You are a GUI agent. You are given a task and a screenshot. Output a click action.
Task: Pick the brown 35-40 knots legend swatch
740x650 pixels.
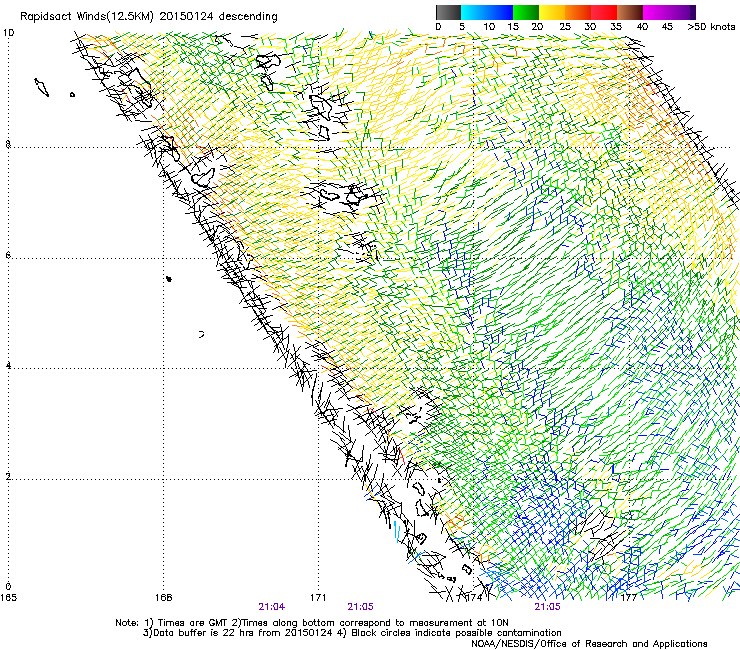[630, 12]
